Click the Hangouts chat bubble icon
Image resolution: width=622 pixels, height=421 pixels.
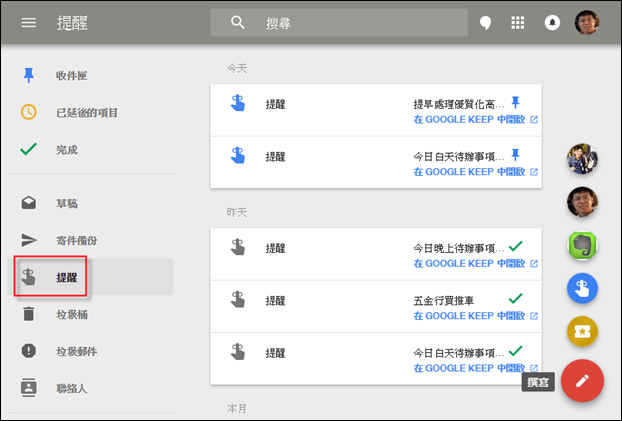click(x=485, y=23)
